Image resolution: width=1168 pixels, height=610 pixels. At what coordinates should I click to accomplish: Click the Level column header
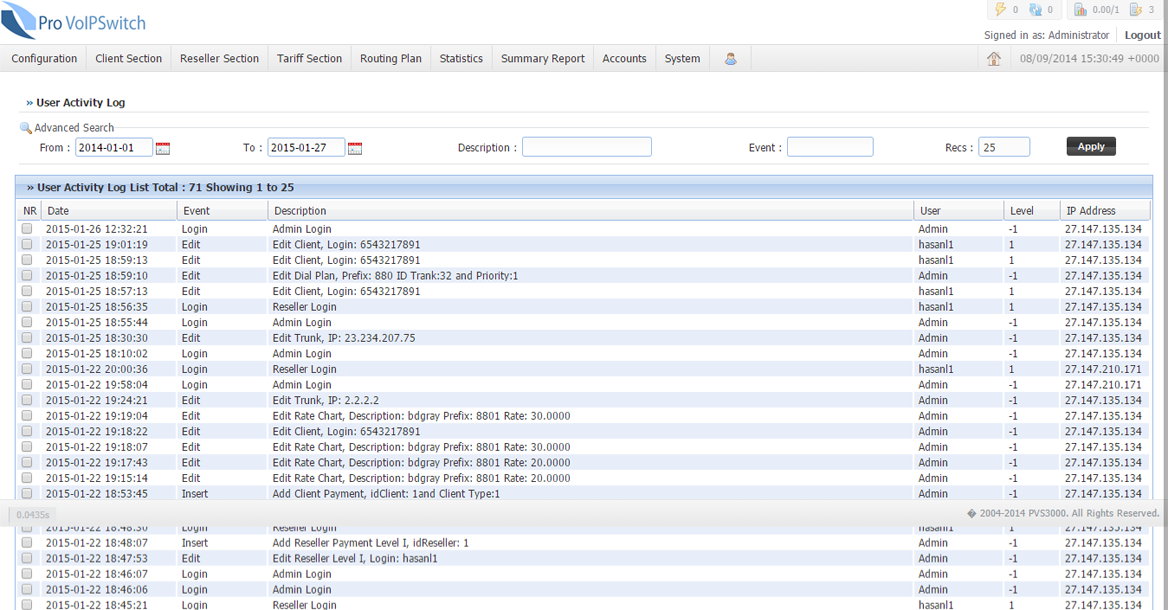pyautogui.click(x=1032, y=211)
